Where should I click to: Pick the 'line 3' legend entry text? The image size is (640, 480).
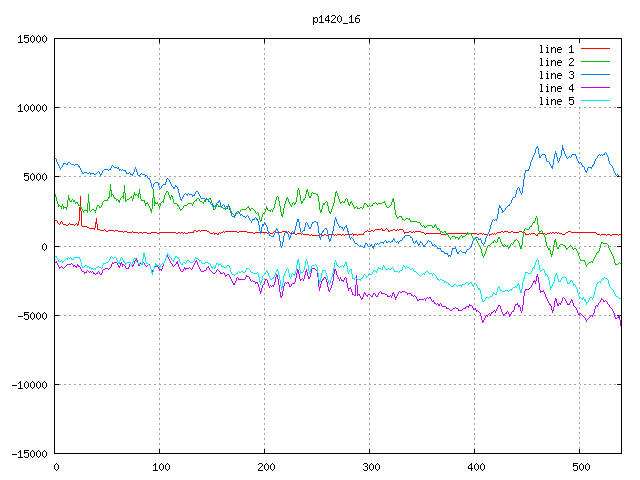(557, 75)
